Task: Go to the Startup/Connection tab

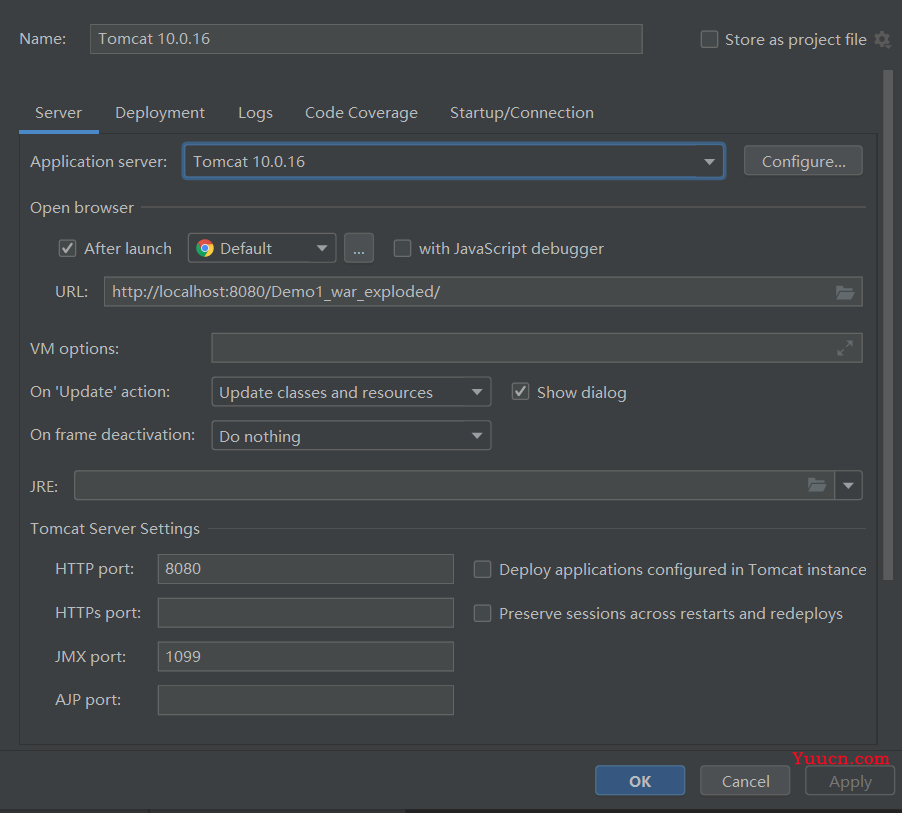Action: 522,113
